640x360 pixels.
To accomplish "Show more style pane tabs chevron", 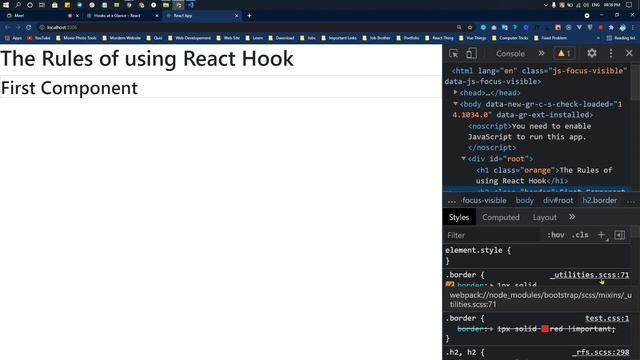I will coord(572,217).
